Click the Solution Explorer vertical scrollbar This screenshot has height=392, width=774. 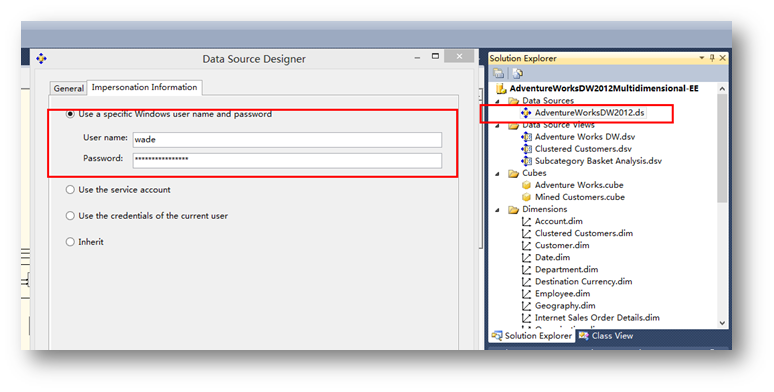pyautogui.click(x=722, y=148)
